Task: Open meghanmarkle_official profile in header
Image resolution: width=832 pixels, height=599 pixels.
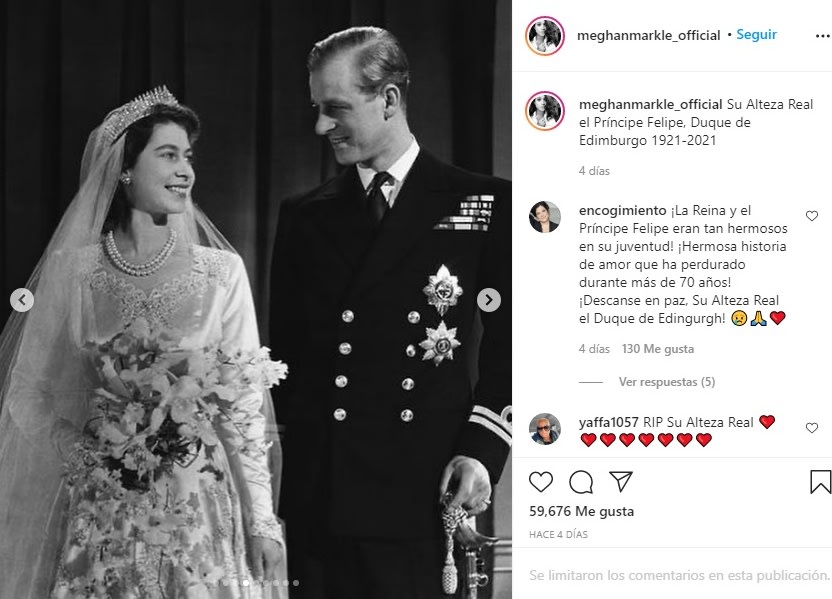Action: [648, 36]
